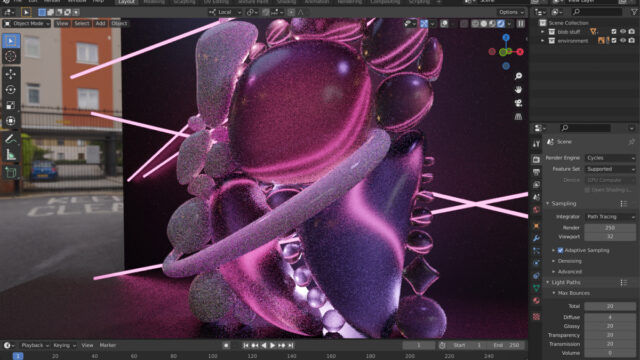Open the View Layer properties tab
640x360 pixels.
pyautogui.click(x=536, y=184)
